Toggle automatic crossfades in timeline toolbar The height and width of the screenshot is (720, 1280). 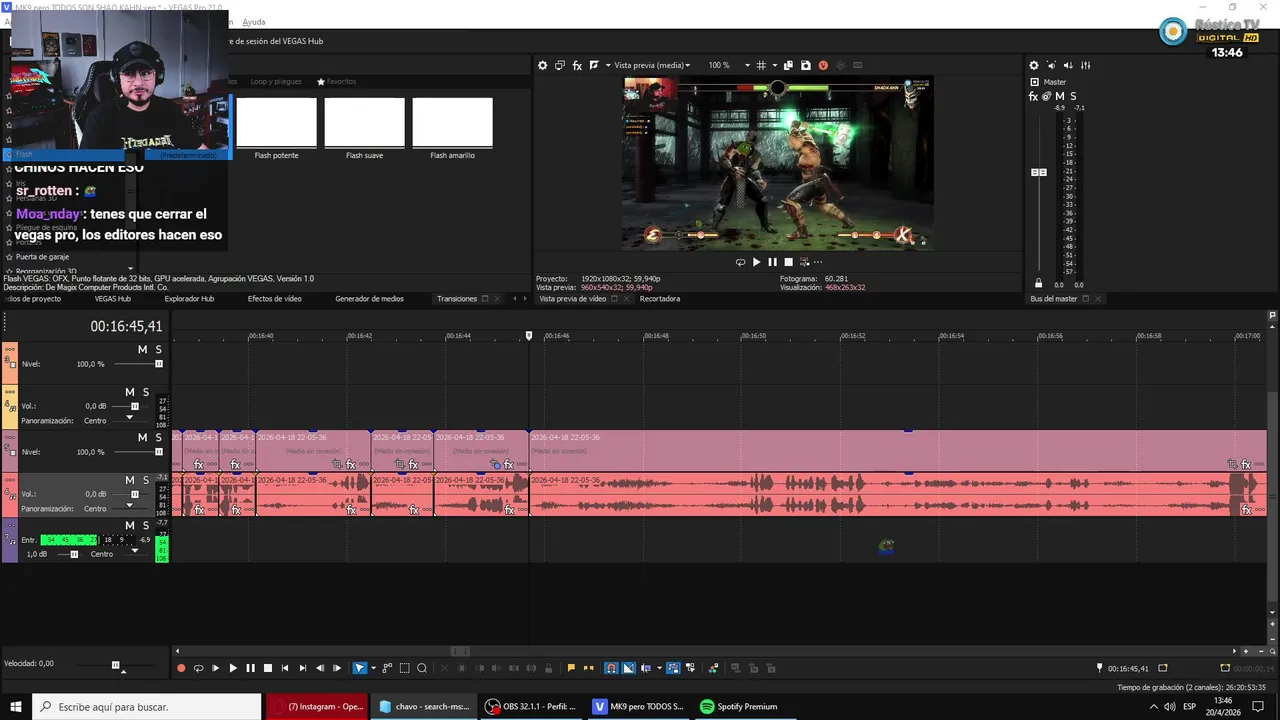628,668
